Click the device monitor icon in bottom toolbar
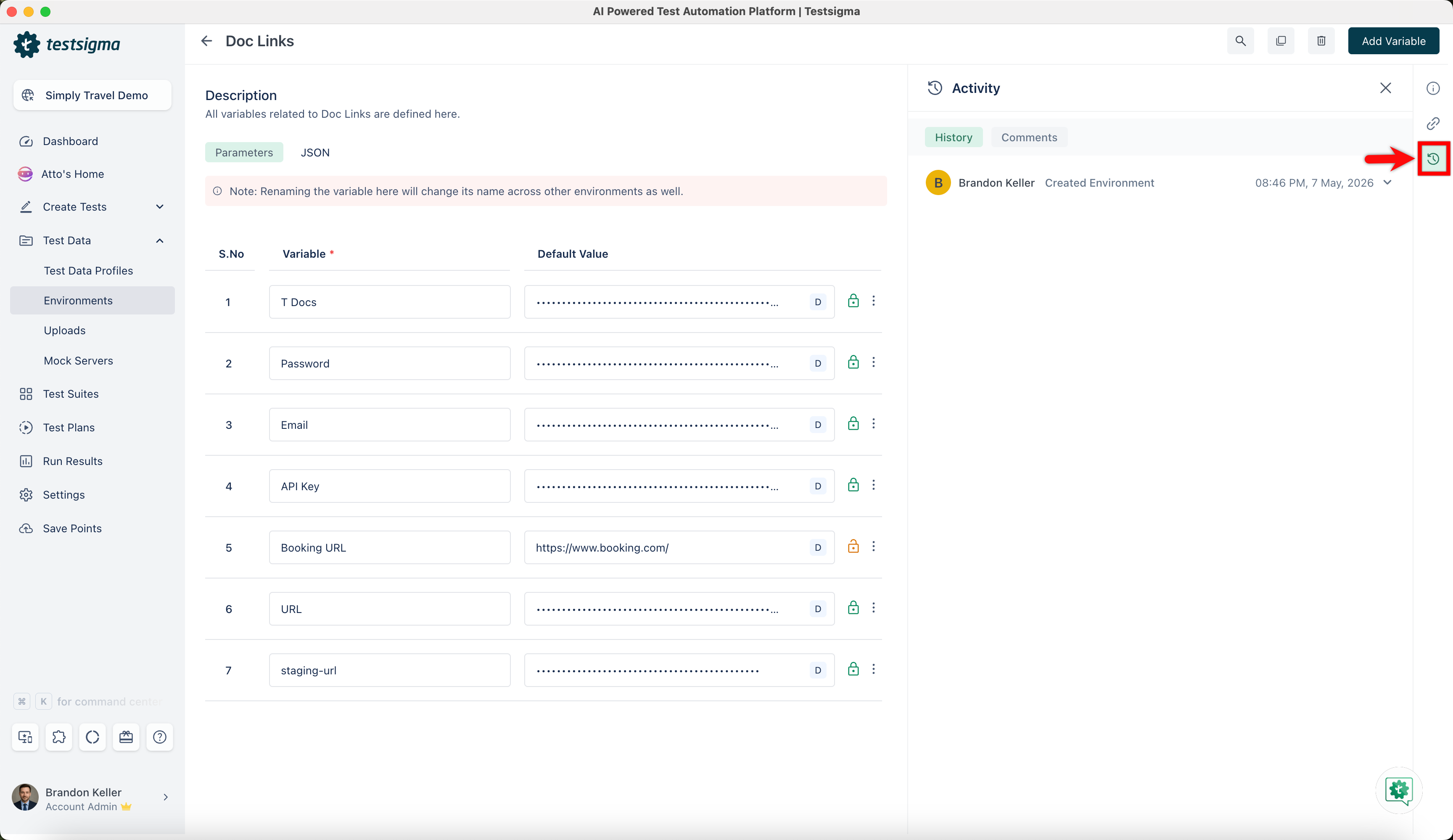1453x840 pixels. (25, 737)
